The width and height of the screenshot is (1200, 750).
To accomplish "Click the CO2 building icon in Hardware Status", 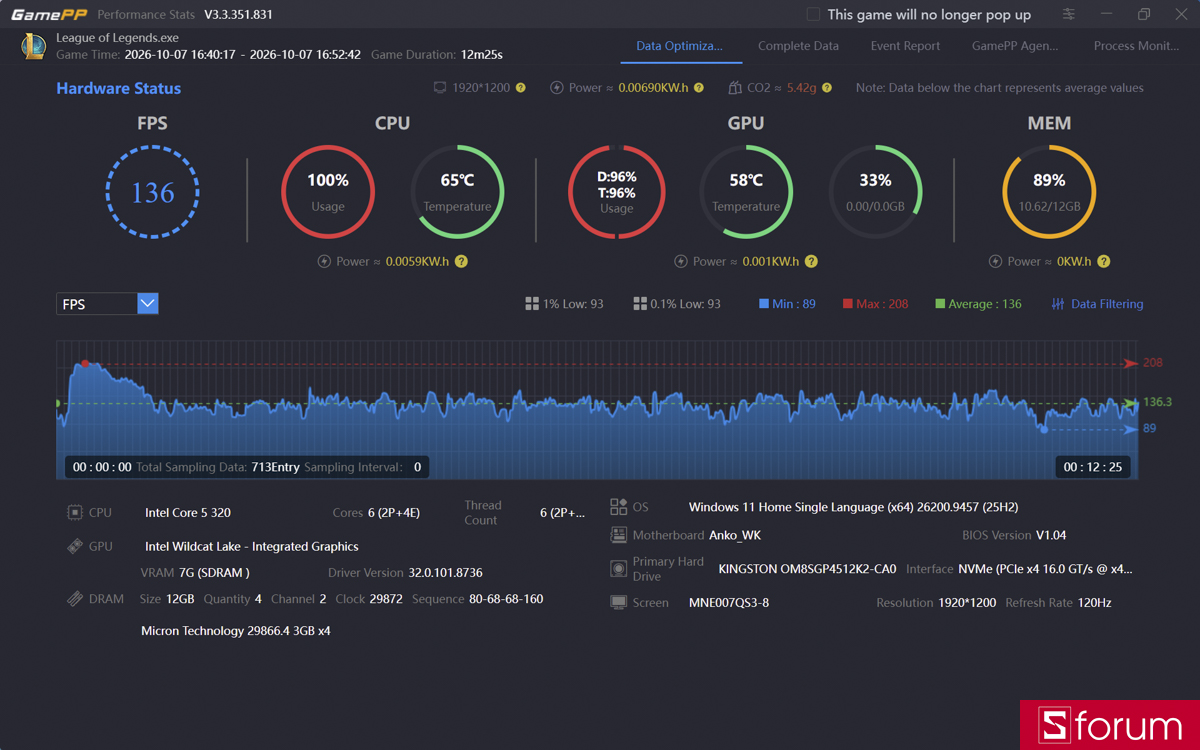I will (735, 88).
